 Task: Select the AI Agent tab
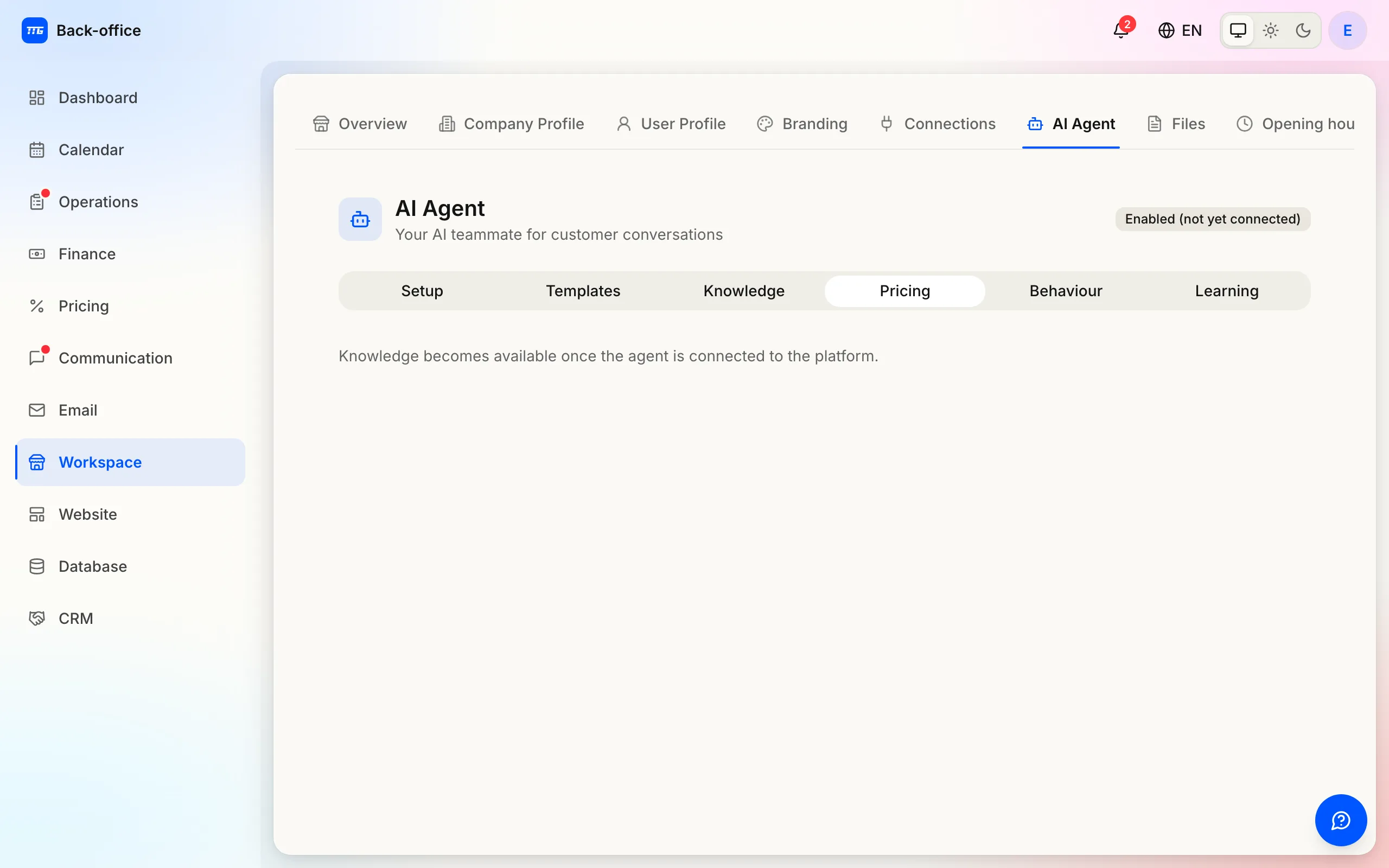[x=1071, y=124]
